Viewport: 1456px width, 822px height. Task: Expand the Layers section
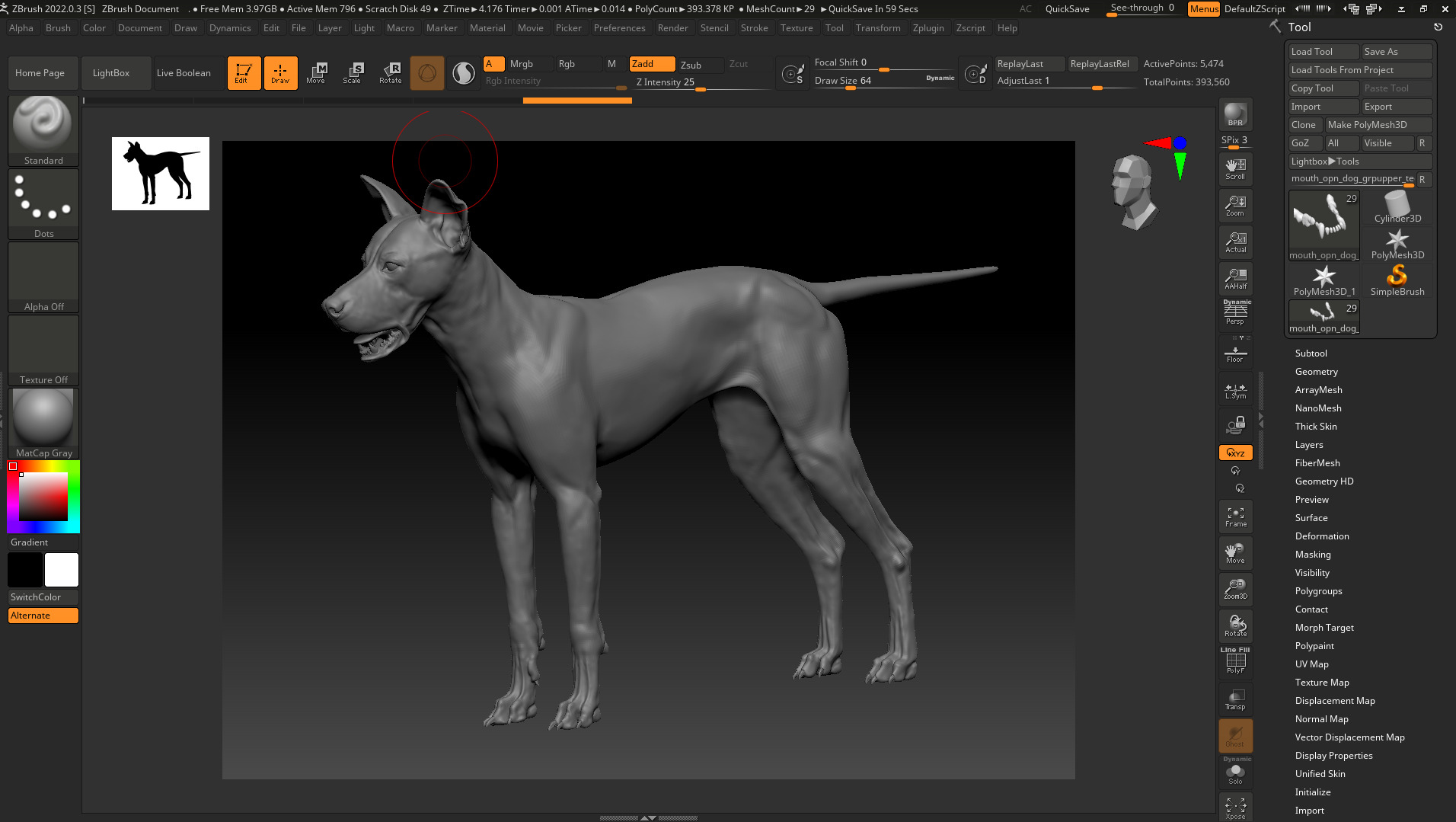[x=1309, y=445]
